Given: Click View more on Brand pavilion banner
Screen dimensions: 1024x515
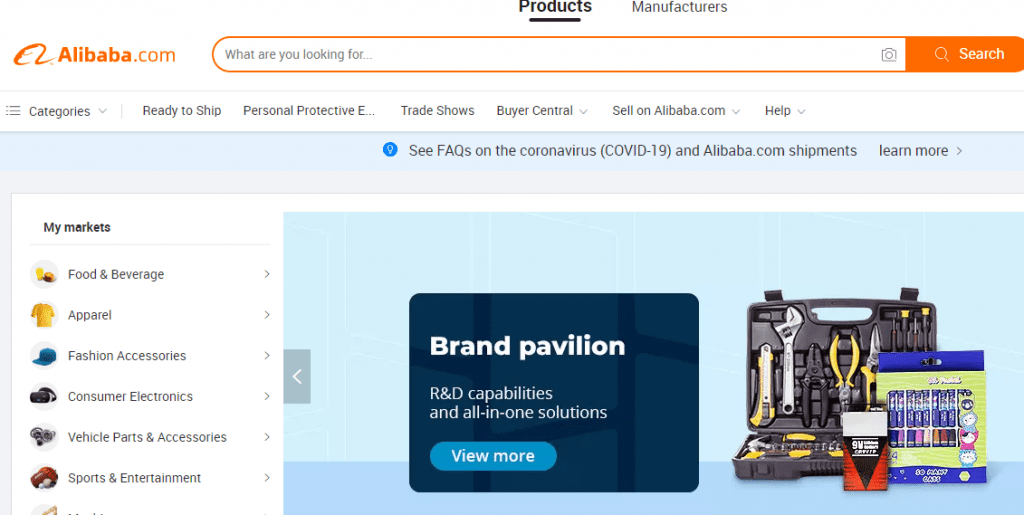Looking at the screenshot, I should [493, 456].
